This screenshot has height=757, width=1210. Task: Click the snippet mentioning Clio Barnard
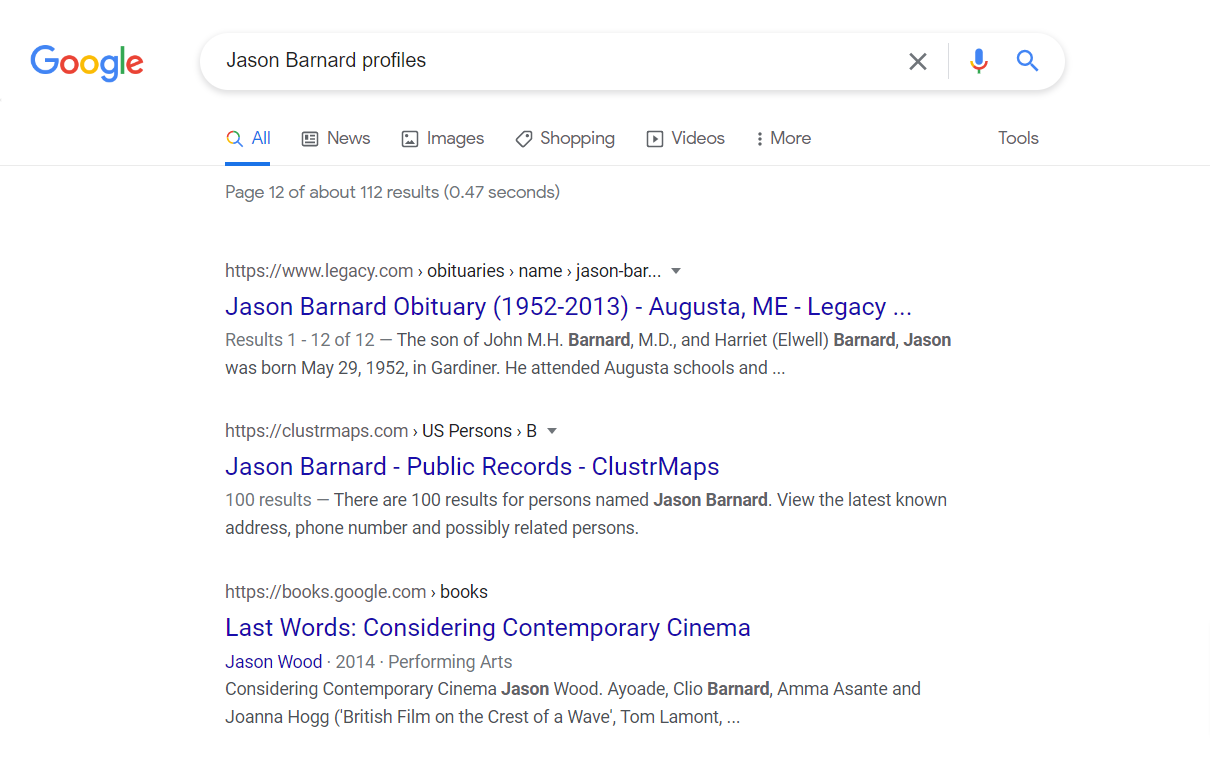pyautogui.click(x=573, y=703)
